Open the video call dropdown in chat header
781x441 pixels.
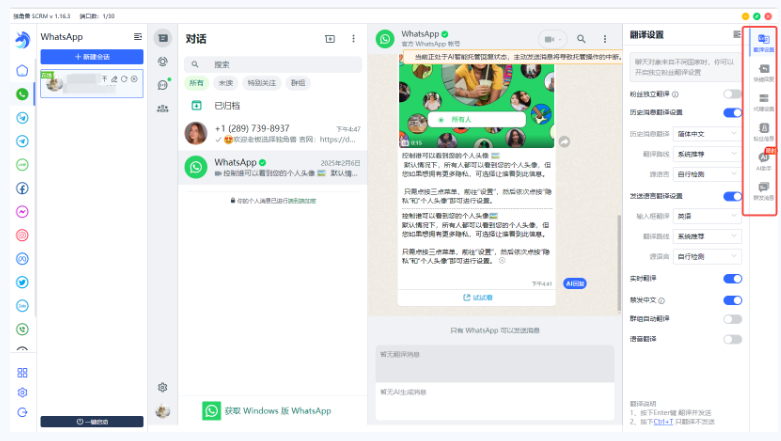click(x=552, y=39)
